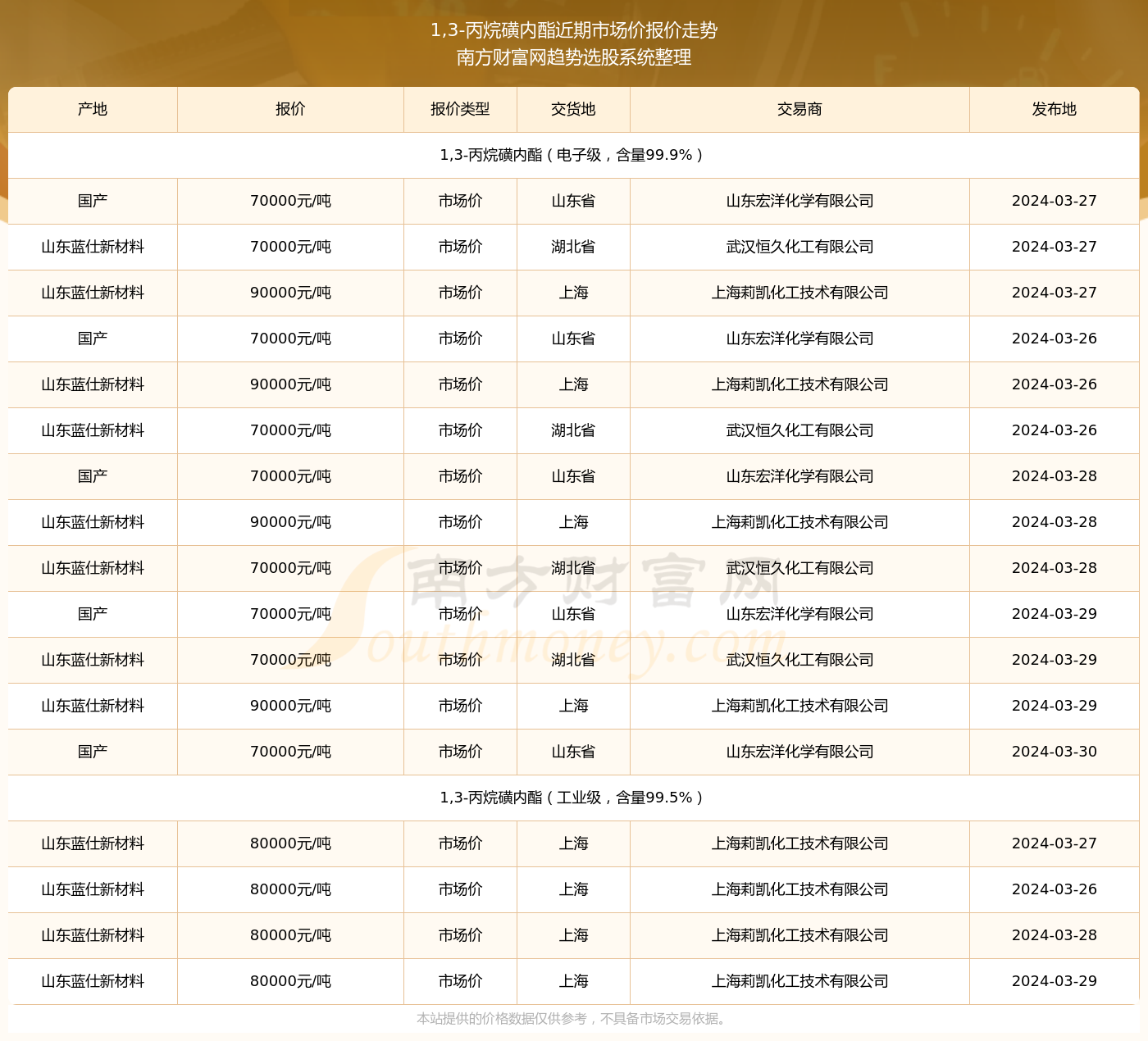The width and height of the screenshot is (1148, 1041).
Task: Click 市场价 in the 2024-03-30 row
Action: [x=460, y=752]
